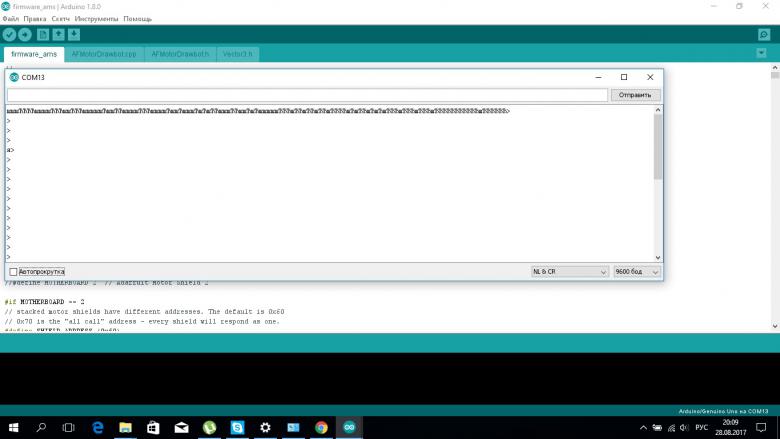The image size is (780, 439).
Task: Click 'Arduino/Genuino Uno на COM13' status text
Action: [x=723, y=411]
